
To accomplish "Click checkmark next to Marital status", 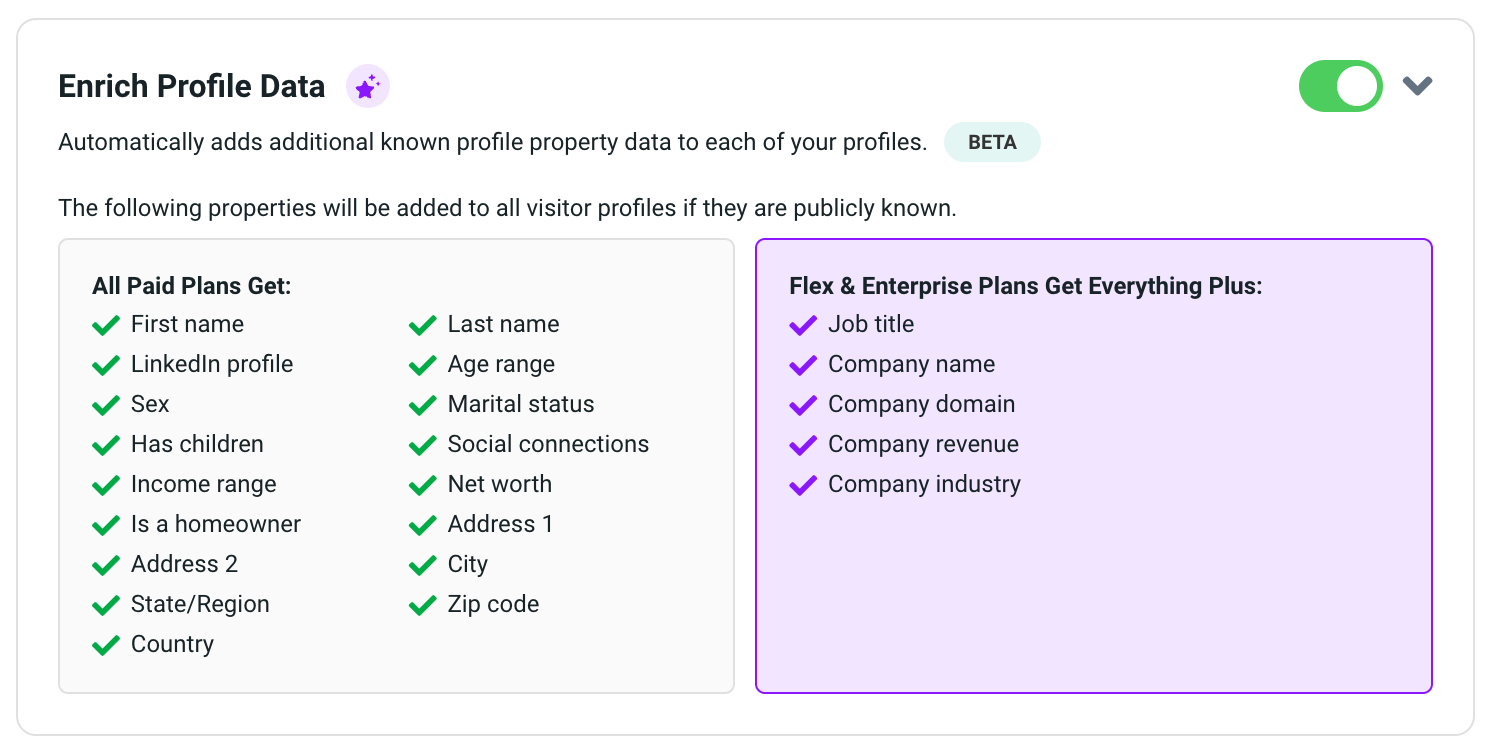I will click(x=423, y=405).
